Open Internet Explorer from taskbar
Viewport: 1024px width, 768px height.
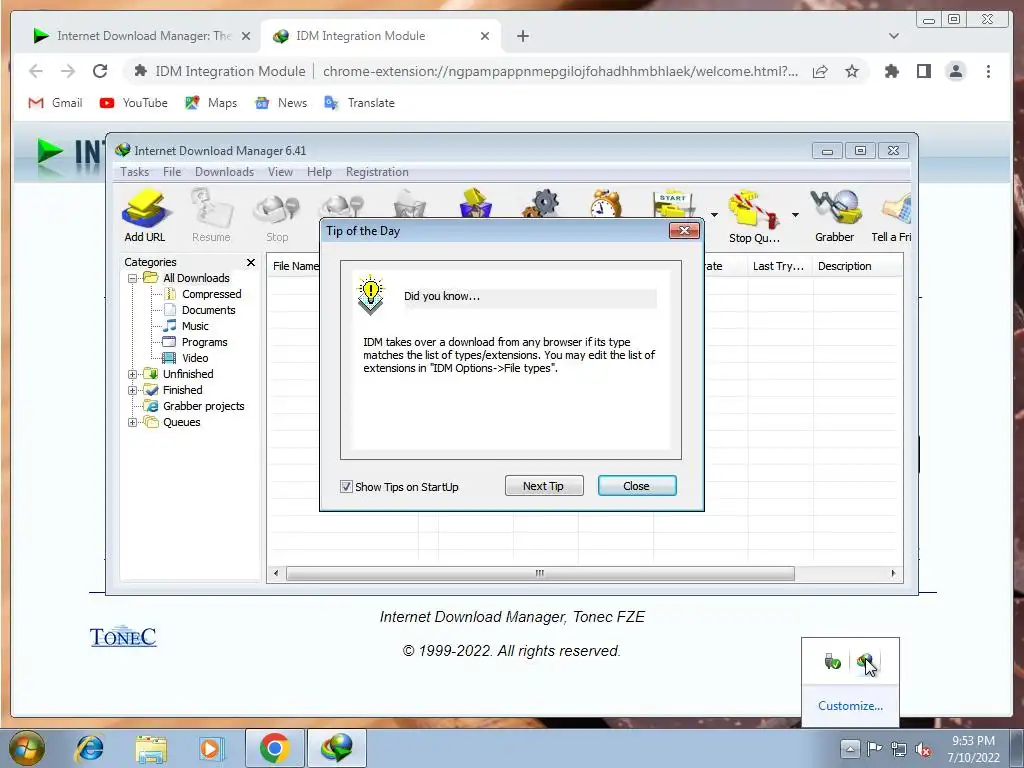[89, 748]
